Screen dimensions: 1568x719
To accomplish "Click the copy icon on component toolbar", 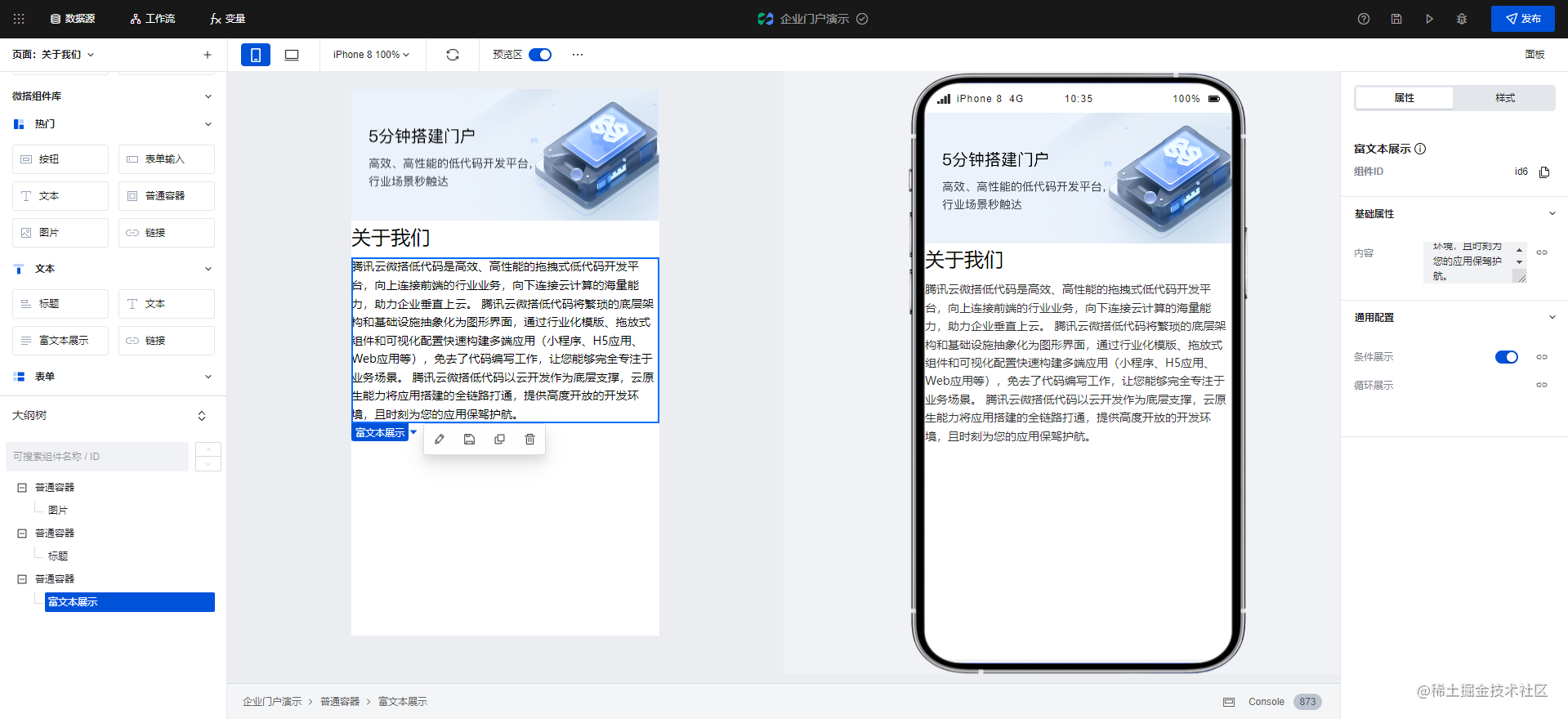I will pos(500,440).
